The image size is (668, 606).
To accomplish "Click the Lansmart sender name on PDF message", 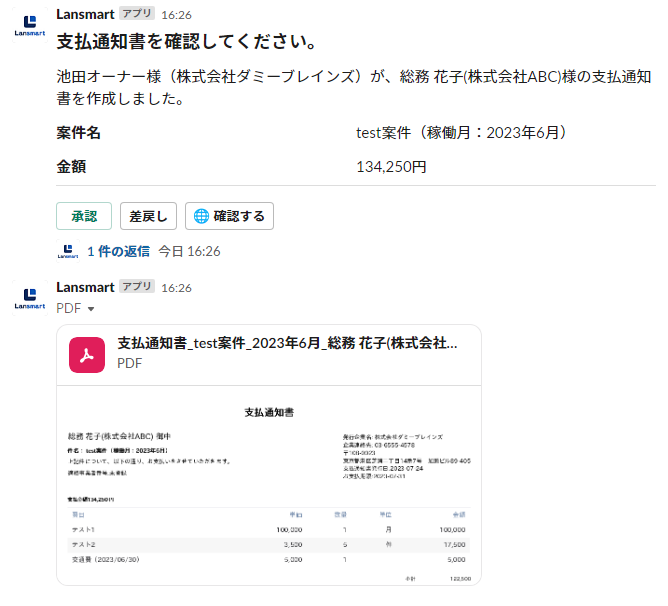I will tap(85, 287).
